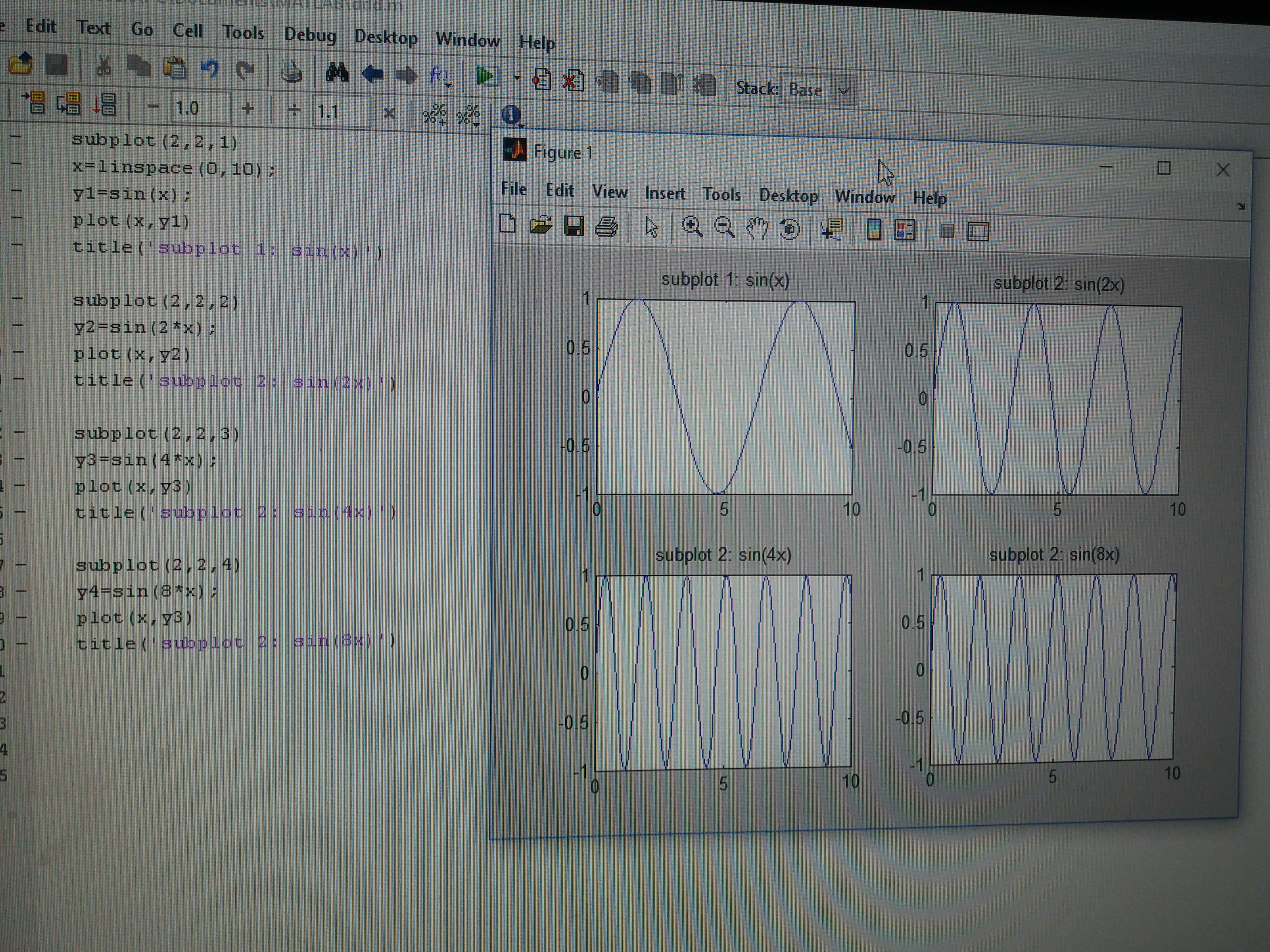Click the Save Figure floppy disk icon

[x=573, y=226]
